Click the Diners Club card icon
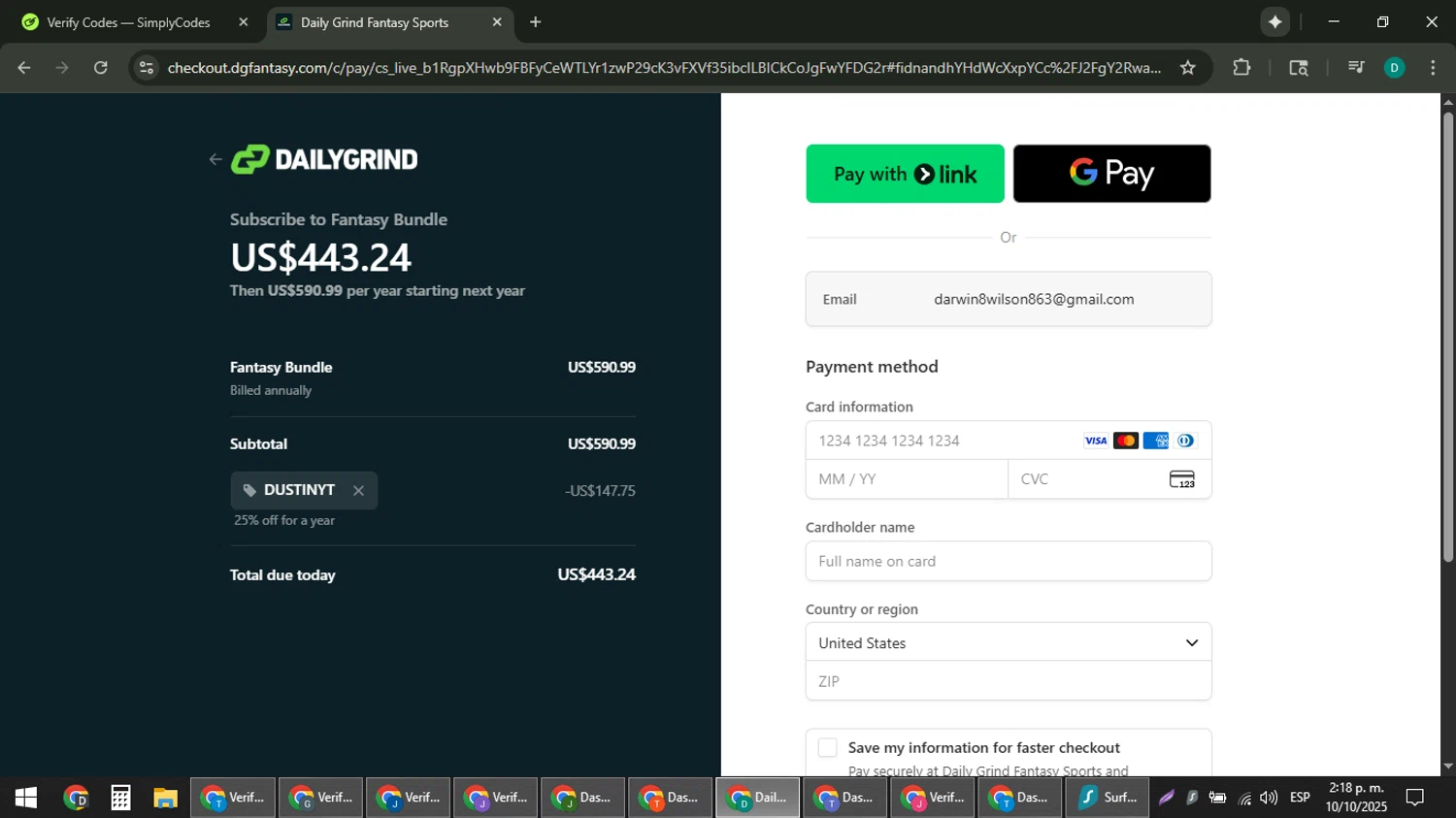The image size is (1456, 818). click(x=1185, y=441)
